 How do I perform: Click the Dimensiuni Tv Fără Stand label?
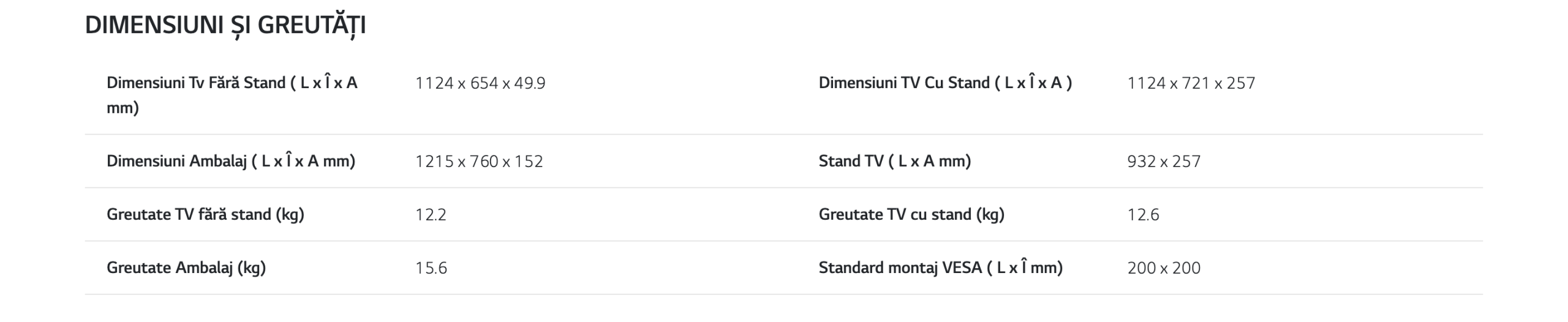click(232, 83)
